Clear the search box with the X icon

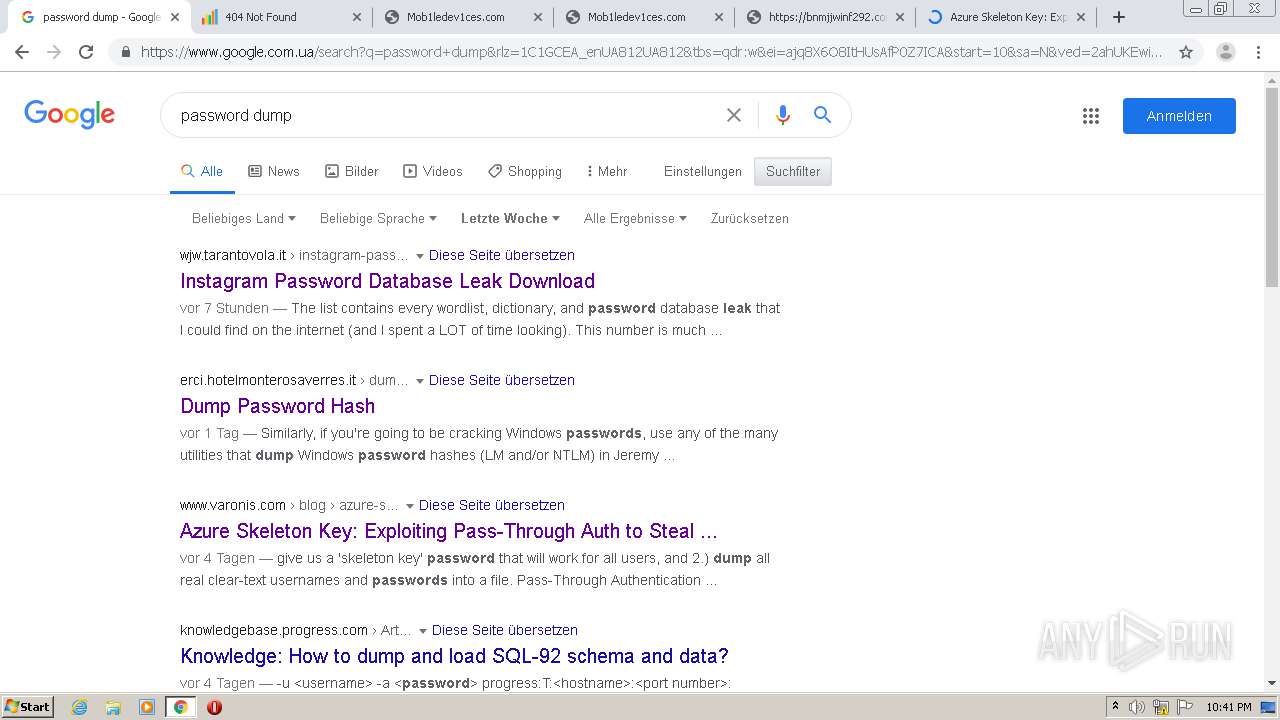(734, 115)
